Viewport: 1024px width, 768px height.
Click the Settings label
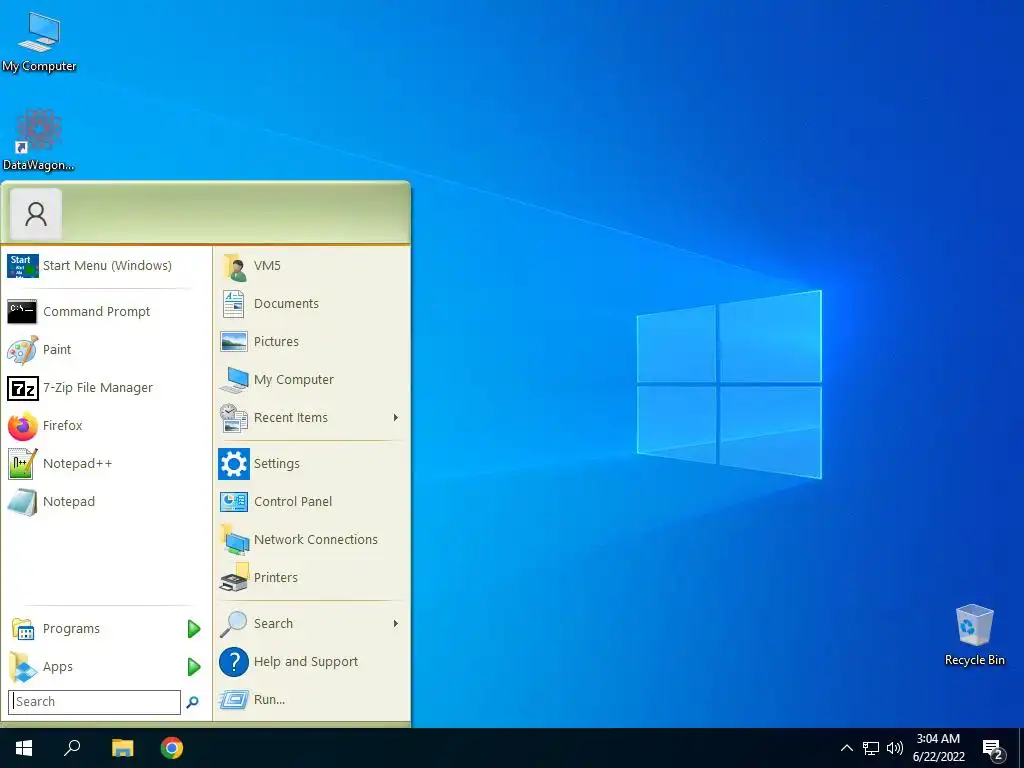276,464
